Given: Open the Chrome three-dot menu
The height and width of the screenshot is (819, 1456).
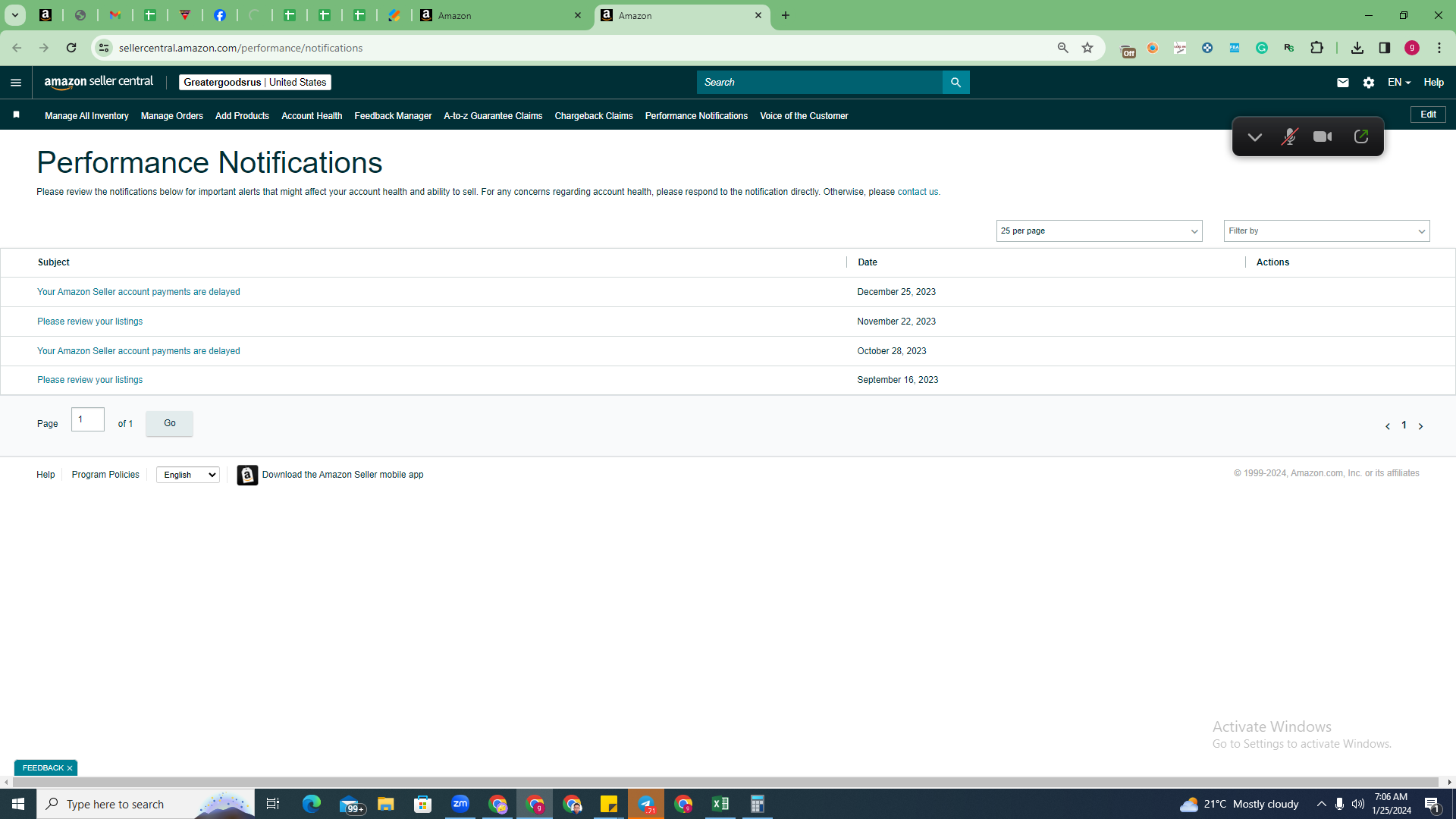Looking at the screenshot, I should (x=1439, y=48).
